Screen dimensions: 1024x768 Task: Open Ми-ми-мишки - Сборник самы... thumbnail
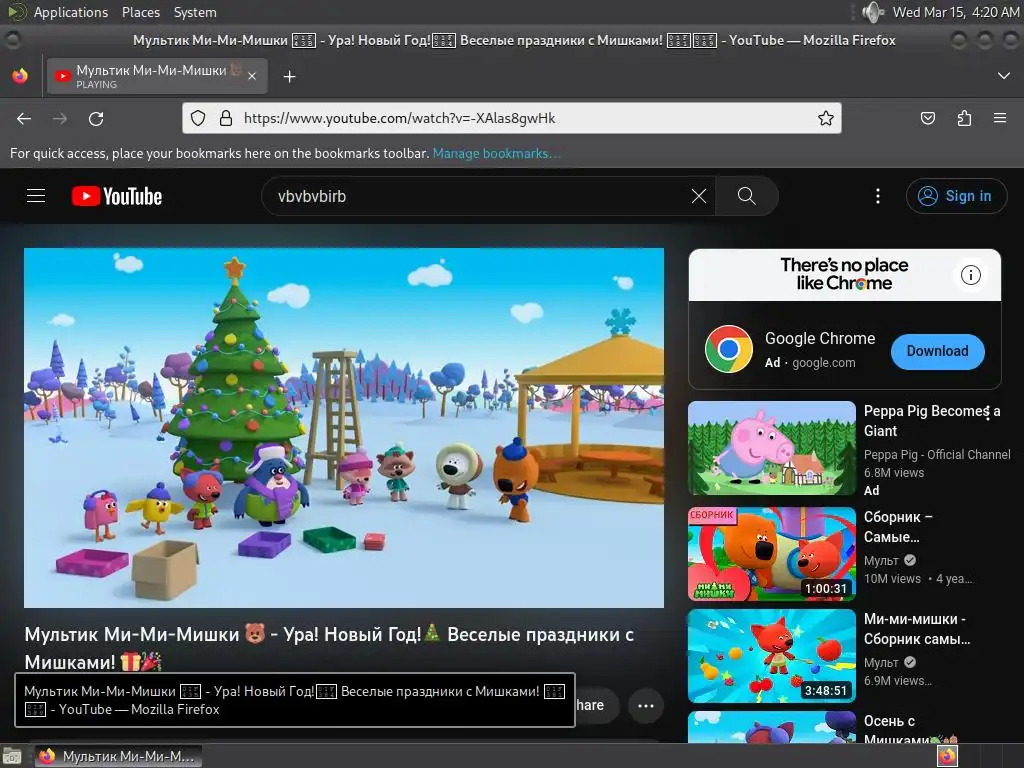[x=771, y=656]
